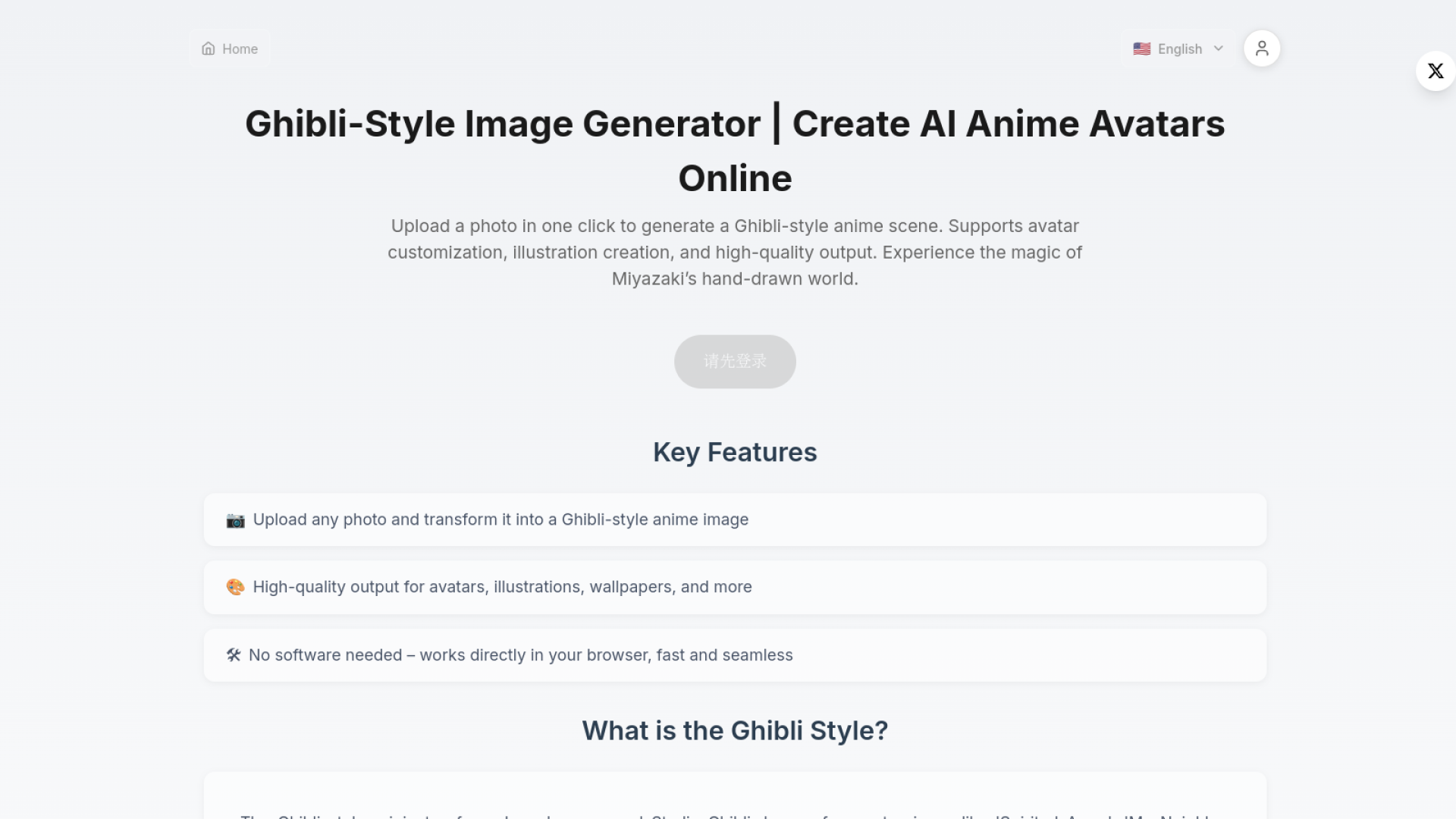Go to the Home link
Viewport: 1456px width, 819px height.
coord(240,49)
